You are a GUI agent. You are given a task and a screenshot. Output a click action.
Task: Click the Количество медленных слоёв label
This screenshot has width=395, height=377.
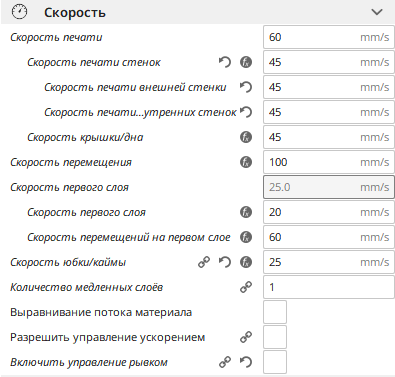click(86, 287)
